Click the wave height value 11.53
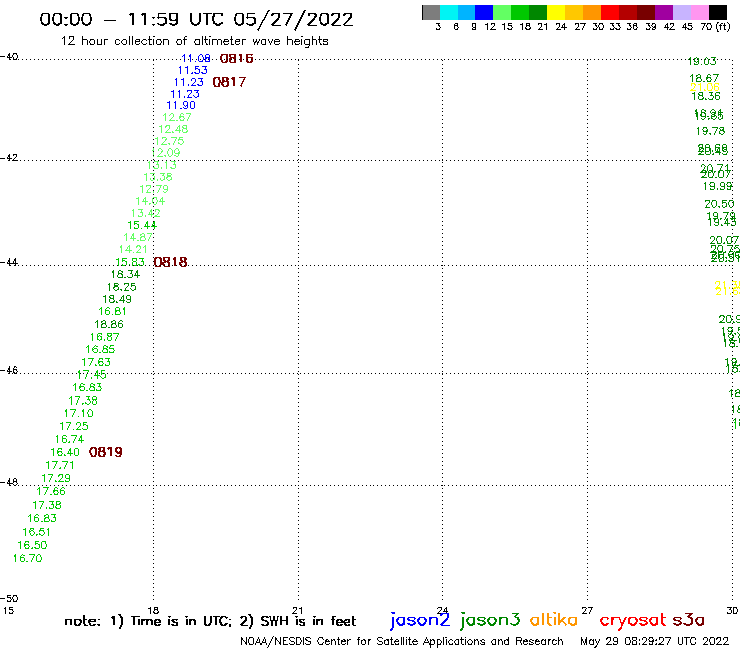The height and width of the screenshot is (650, 740). coord(193,70)
